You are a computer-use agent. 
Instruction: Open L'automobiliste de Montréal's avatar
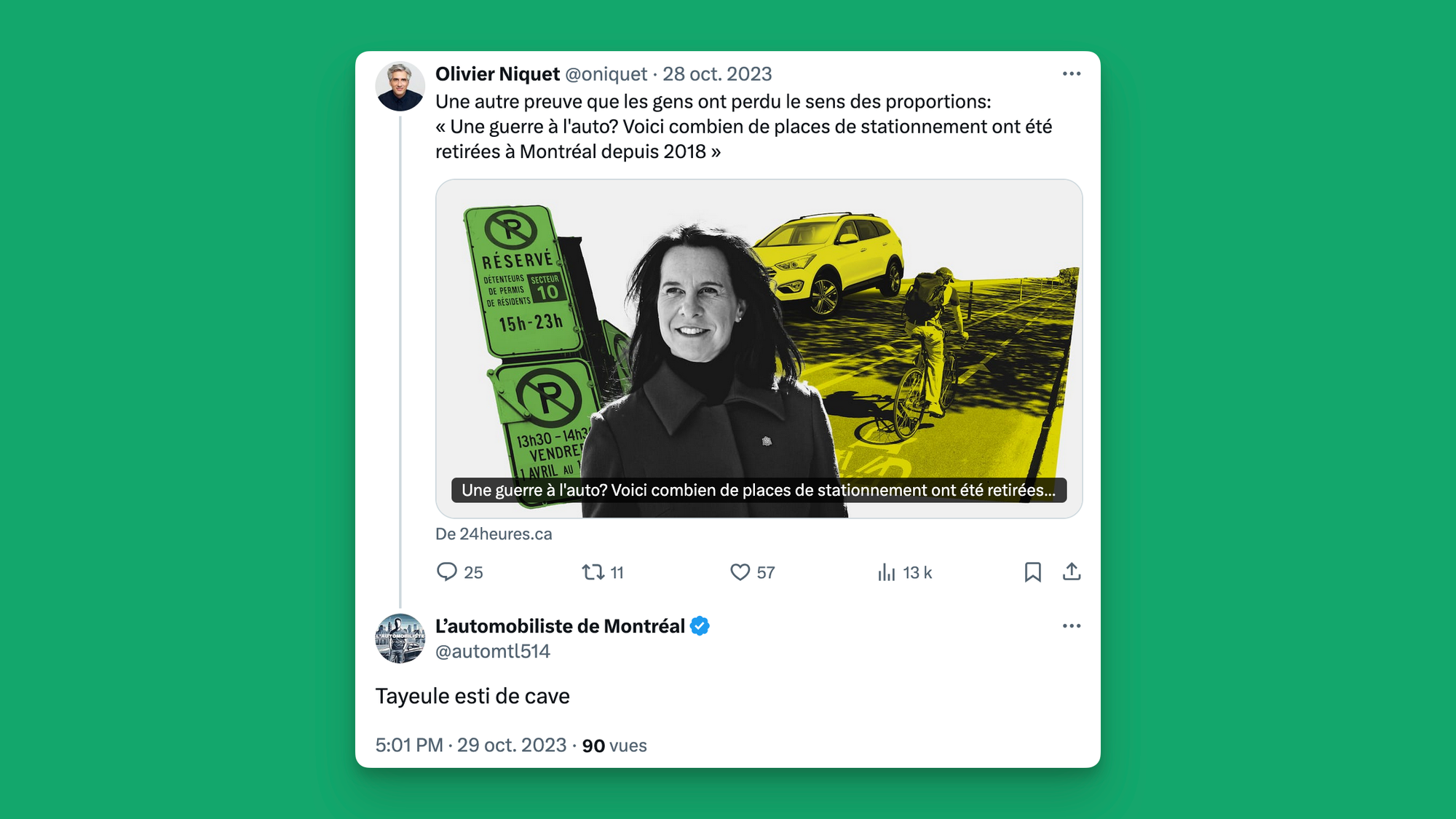(x=400, y=638)
